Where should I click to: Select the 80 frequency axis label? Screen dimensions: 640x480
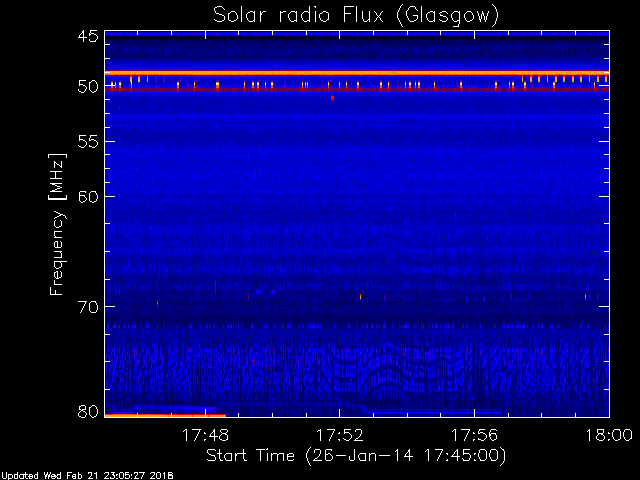88,411
